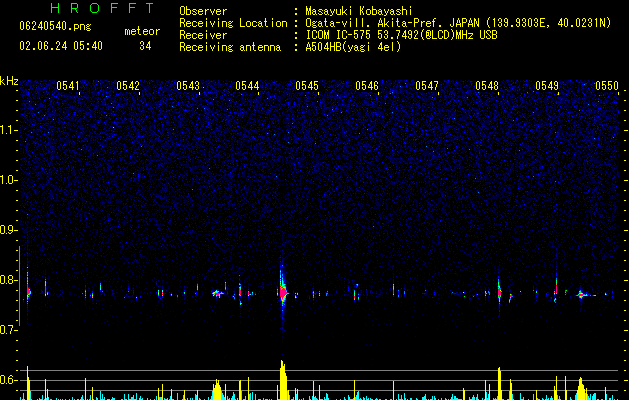The image size is (629, 400).
Task: Click the 0.8 frequency axis label
Action: pos(8,280)
